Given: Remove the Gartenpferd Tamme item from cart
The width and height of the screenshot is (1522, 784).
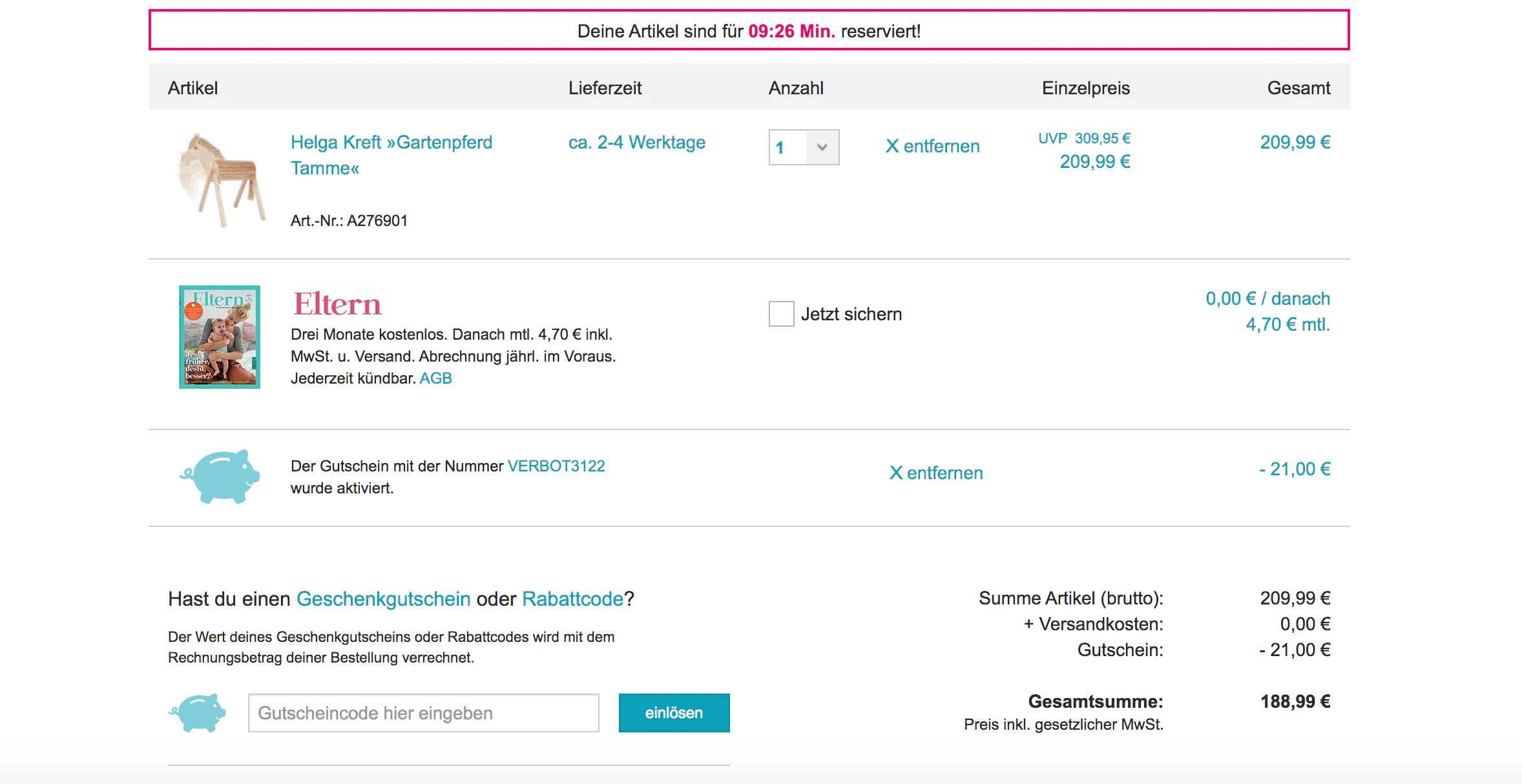Looking at the screenshot, I should (933, 146).
